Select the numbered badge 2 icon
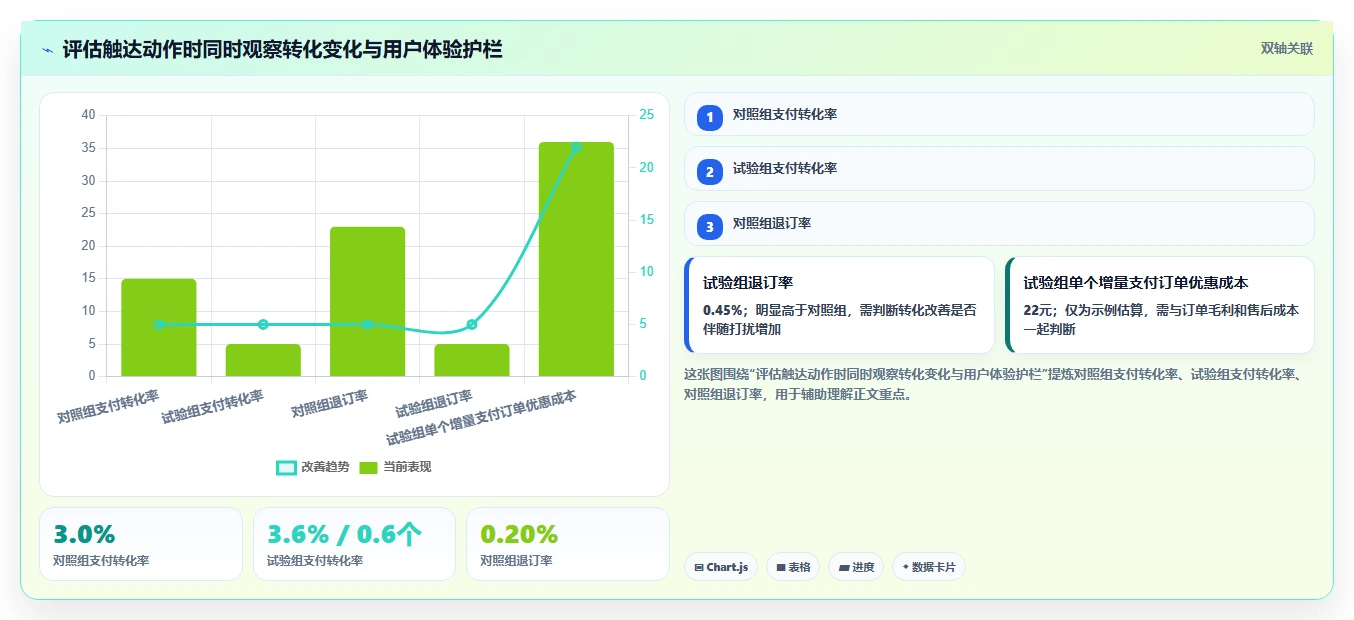 (710, 172)
